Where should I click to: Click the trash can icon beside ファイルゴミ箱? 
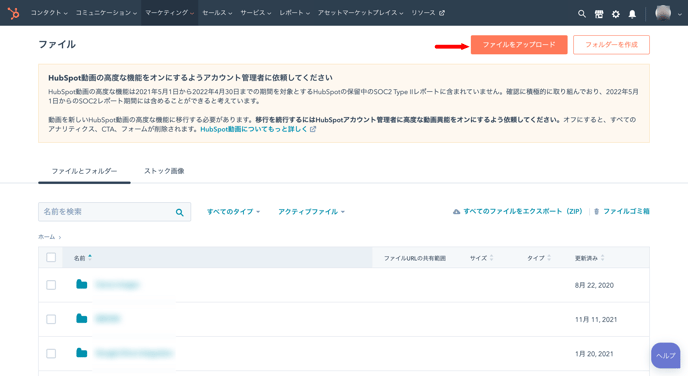pyautogui.click(x=596, y=211)
